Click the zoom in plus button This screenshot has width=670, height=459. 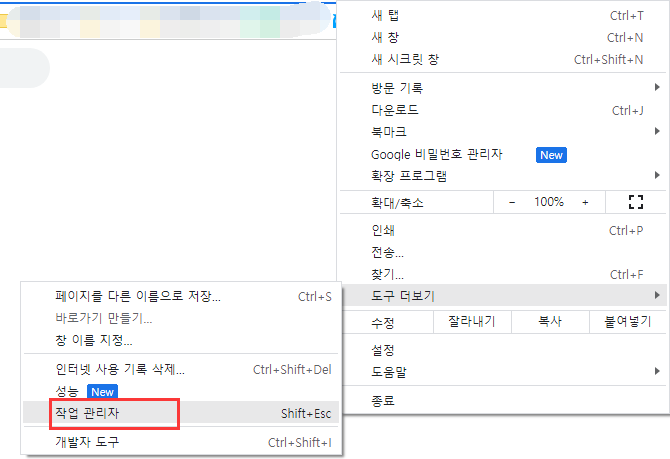point(585,202)
